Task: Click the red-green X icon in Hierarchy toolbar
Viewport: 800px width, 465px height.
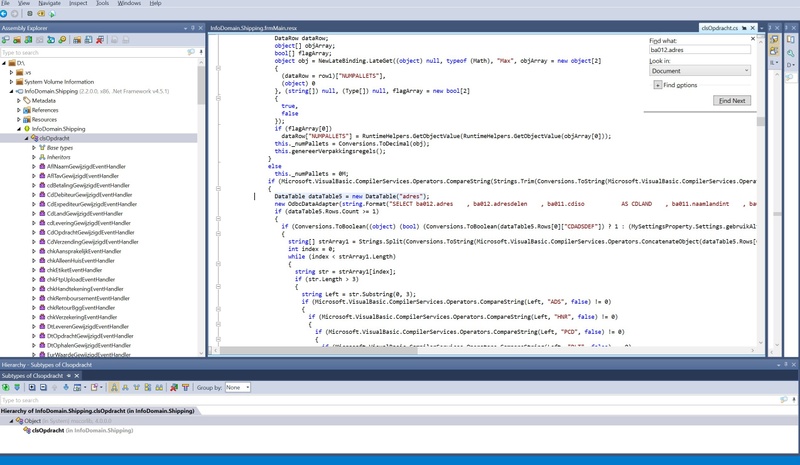Action: click(x=174, y=387)
